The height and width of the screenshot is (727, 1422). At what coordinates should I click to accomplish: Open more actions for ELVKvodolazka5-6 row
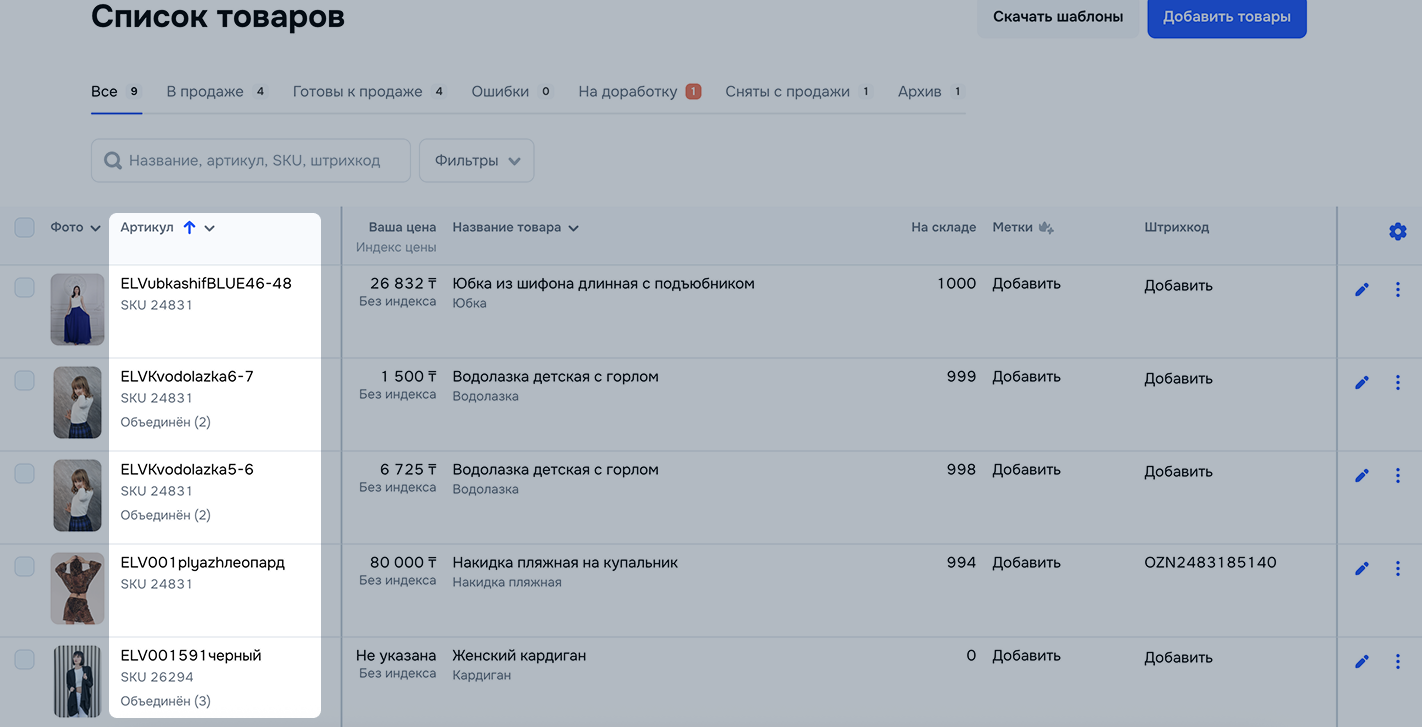pos(1398,476)
